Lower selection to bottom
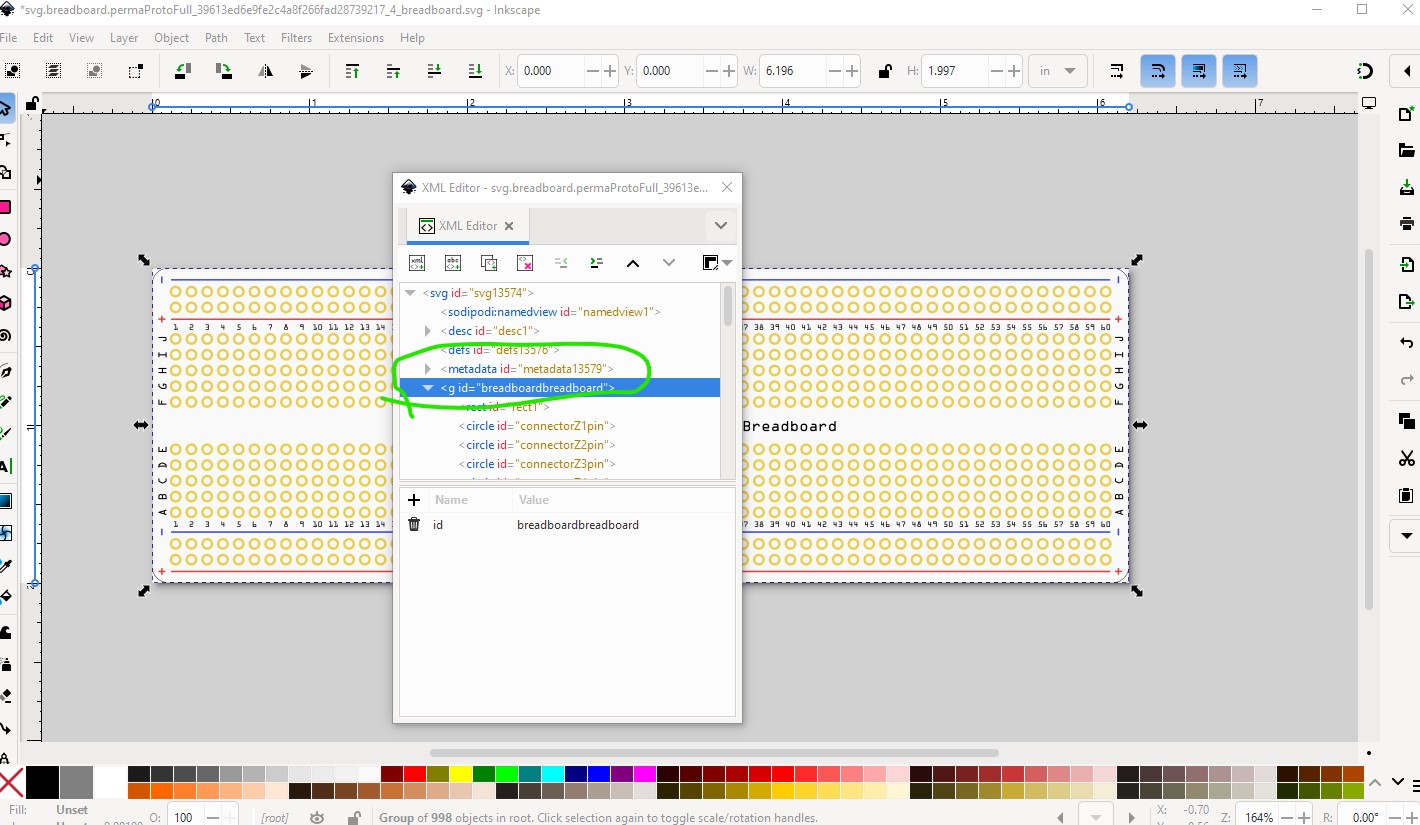 point(475,71)
